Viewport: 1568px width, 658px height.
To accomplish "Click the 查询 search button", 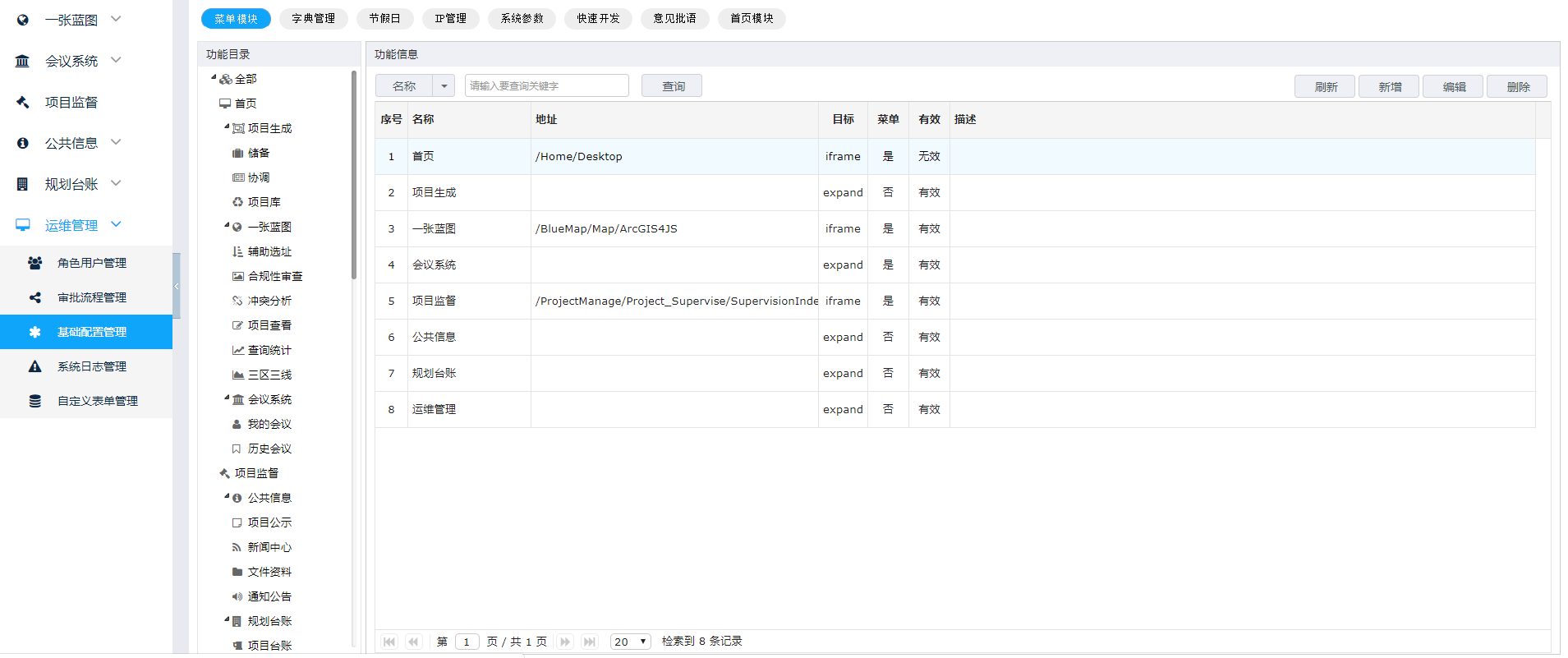I will click(x=672, y=86).
